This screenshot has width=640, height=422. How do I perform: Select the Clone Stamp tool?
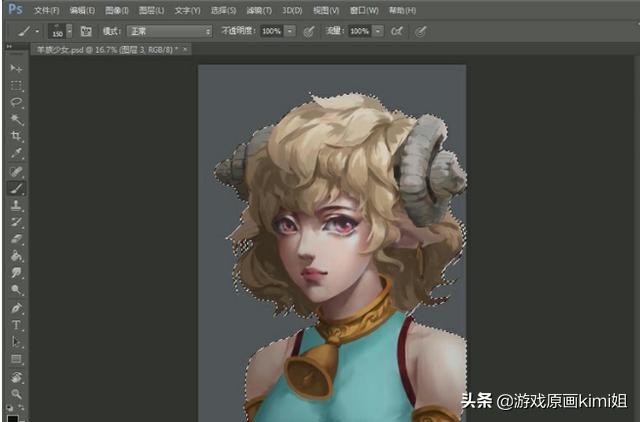[x=16, y=205]
